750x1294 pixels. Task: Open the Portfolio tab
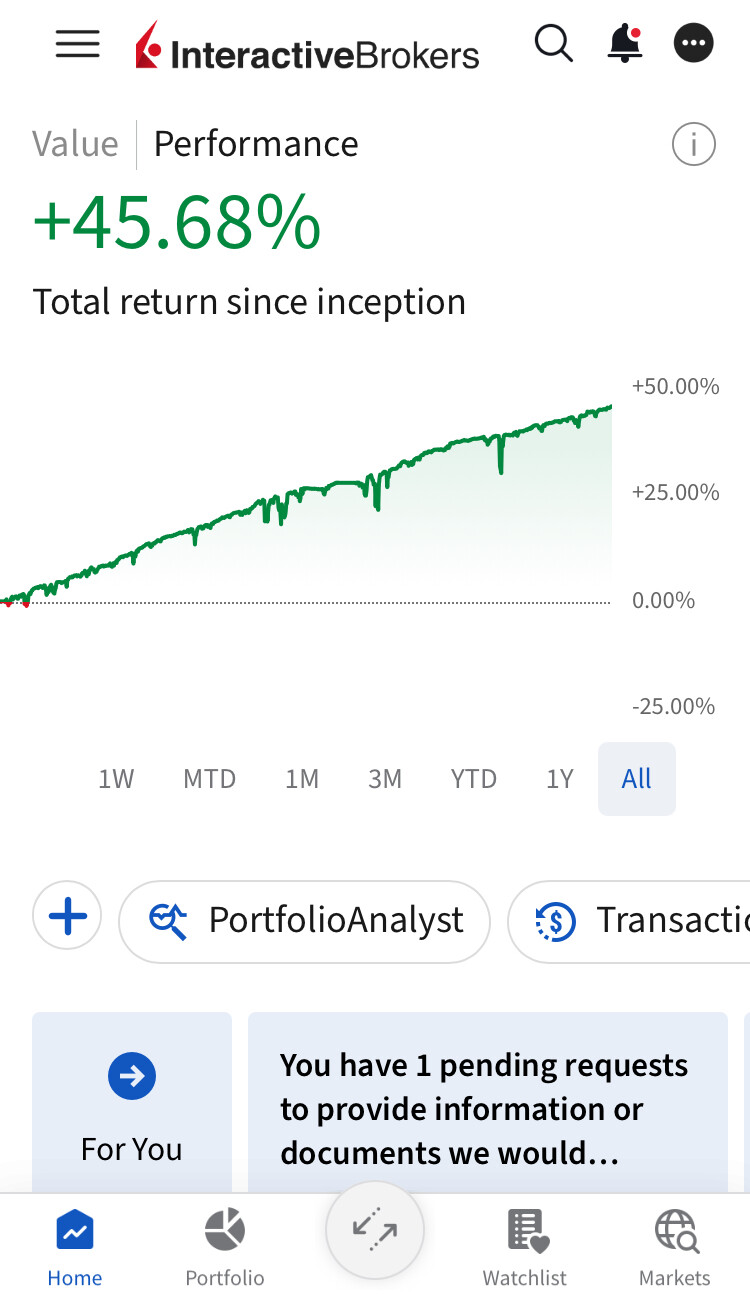pyautogui.click(x=225, y=1247)
